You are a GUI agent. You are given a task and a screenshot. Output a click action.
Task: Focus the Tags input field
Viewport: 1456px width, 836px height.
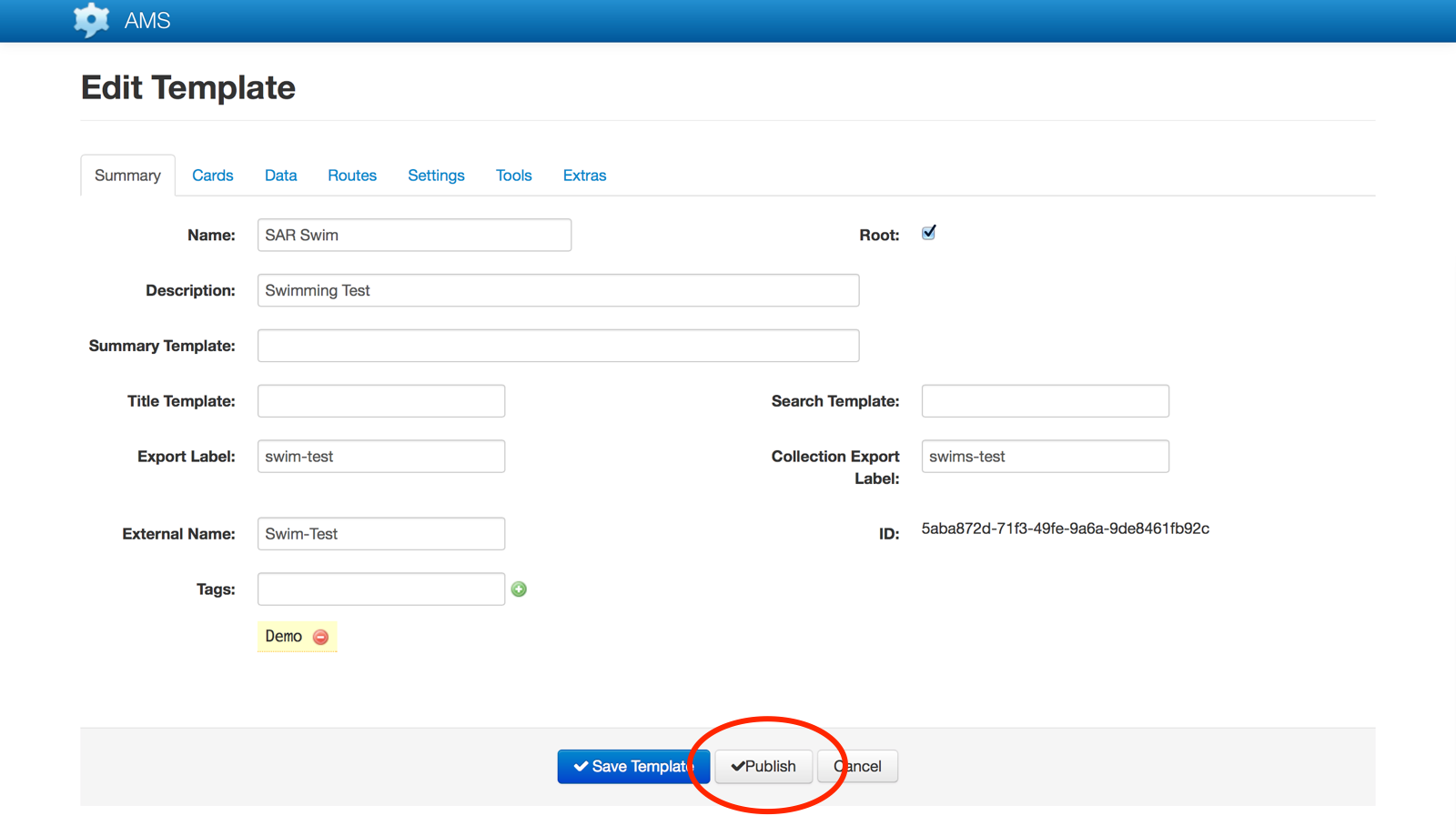coord(381,589)
